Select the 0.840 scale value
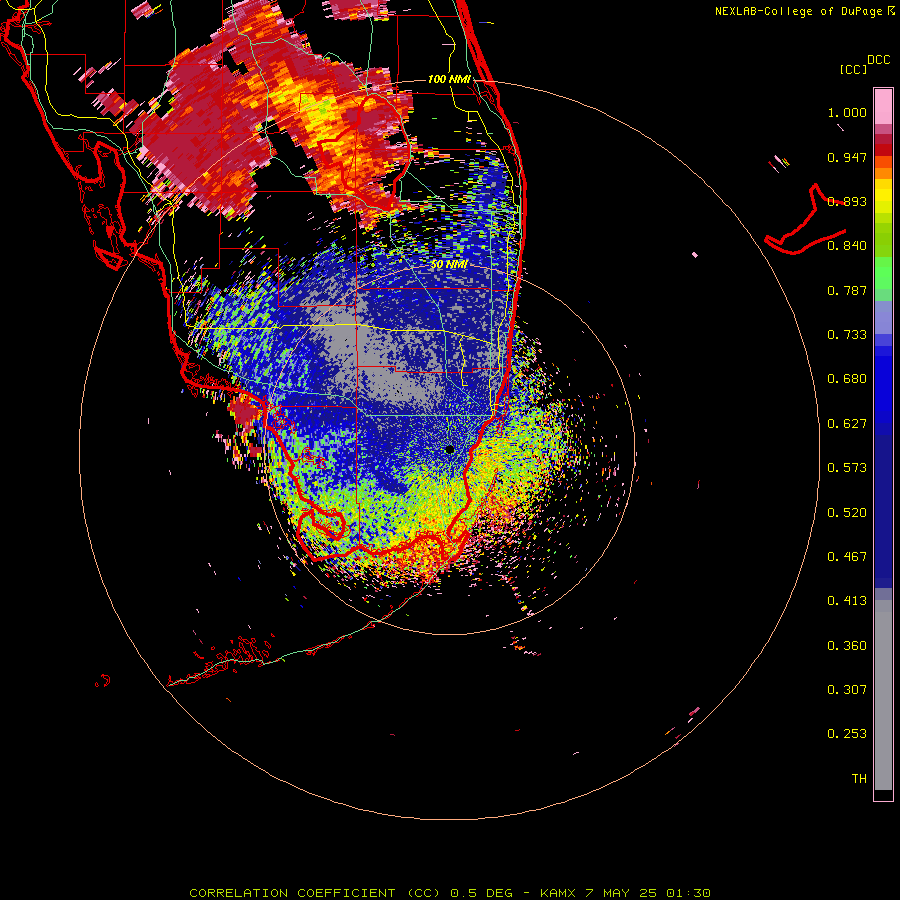The width and height of the screenshot is (900, 900). click(847, 246)
